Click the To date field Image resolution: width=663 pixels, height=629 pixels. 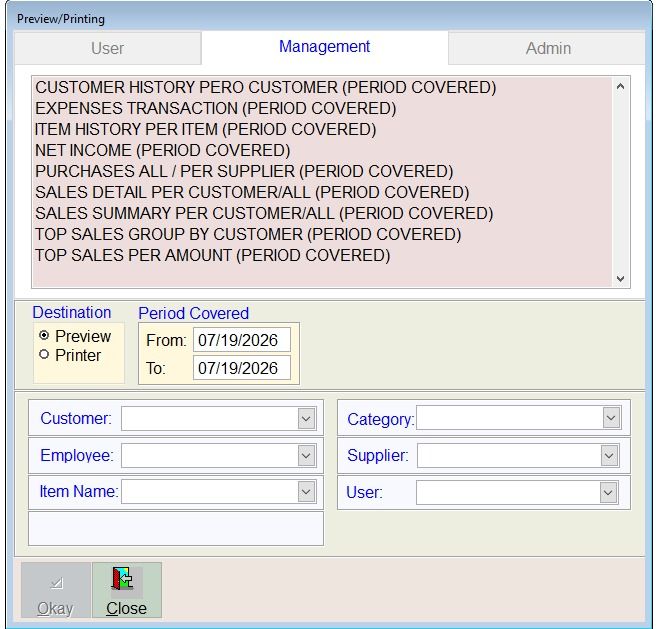click(242, 368)
